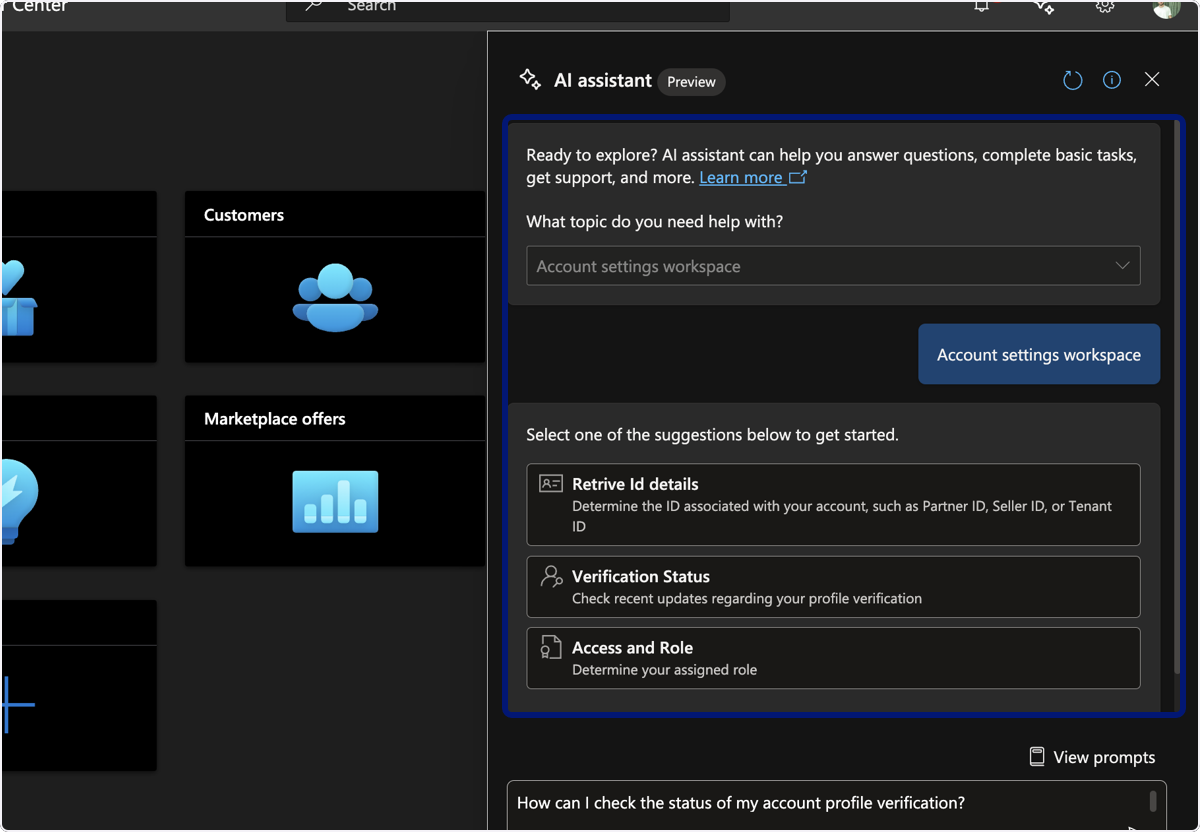Click the refresh icon in AI assistant header
The image size is (1200, 832).
click(1072, 80)
